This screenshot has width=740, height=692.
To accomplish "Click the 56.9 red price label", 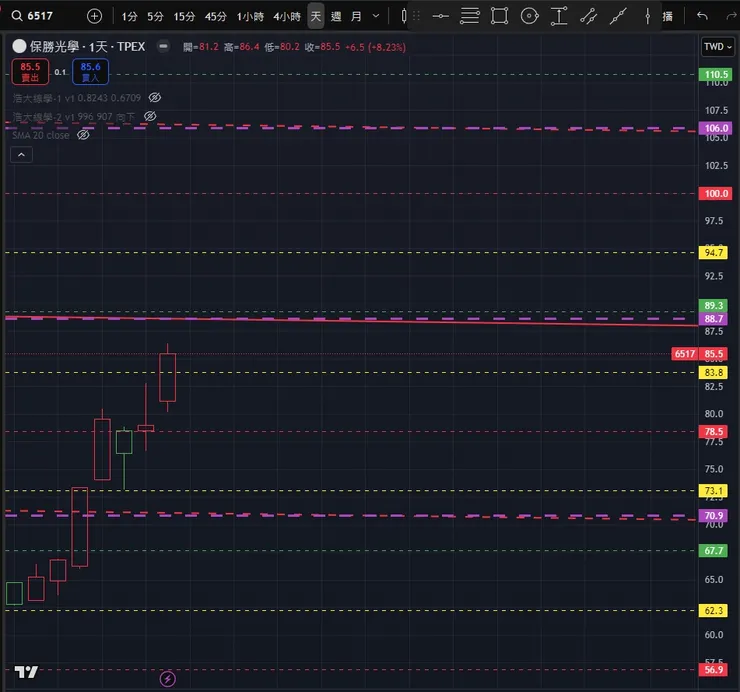I will click(x=713, y=669).
